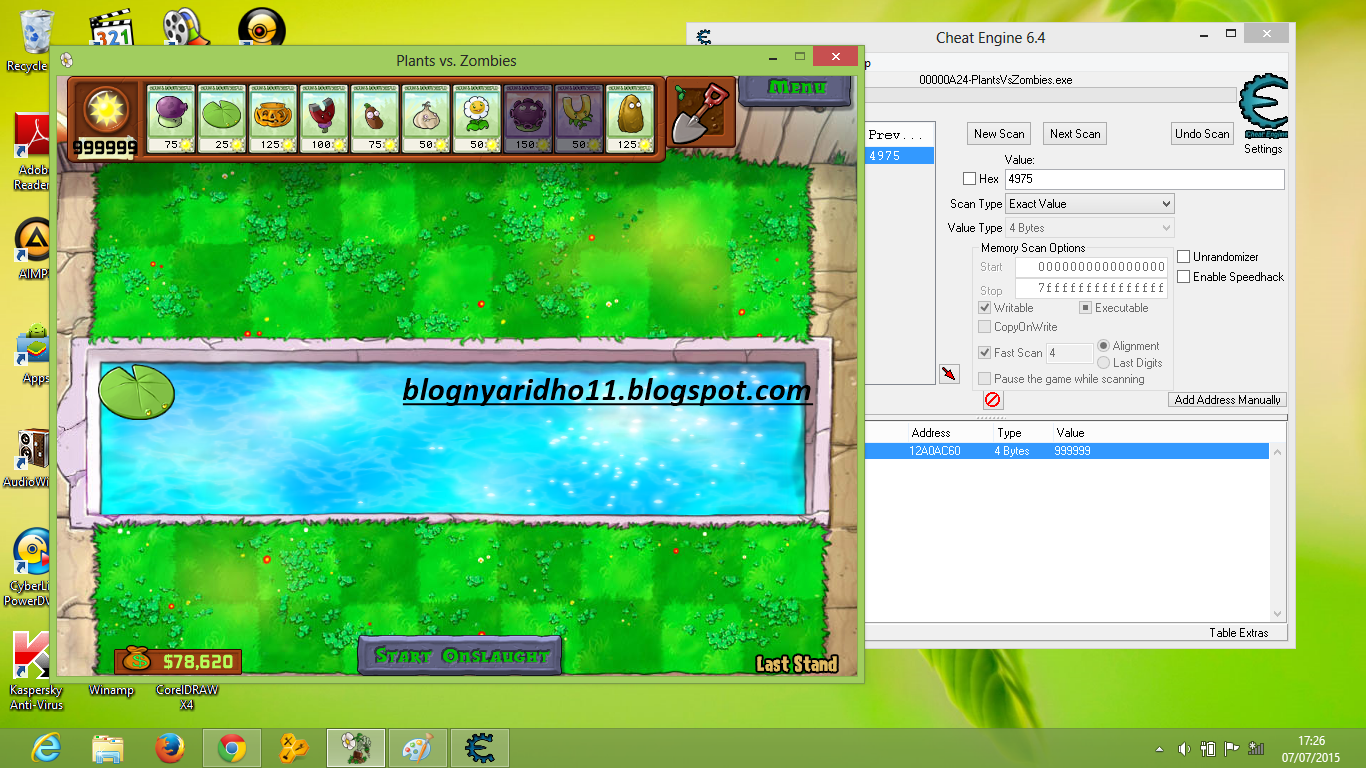Open File Explorer from taskbar
The image size is (1366, 768).
tap(107, 748)
